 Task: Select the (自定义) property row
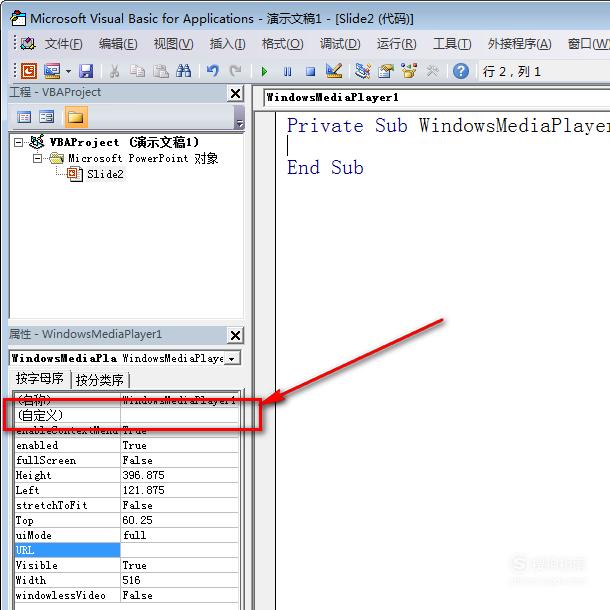tap(126, 415)
